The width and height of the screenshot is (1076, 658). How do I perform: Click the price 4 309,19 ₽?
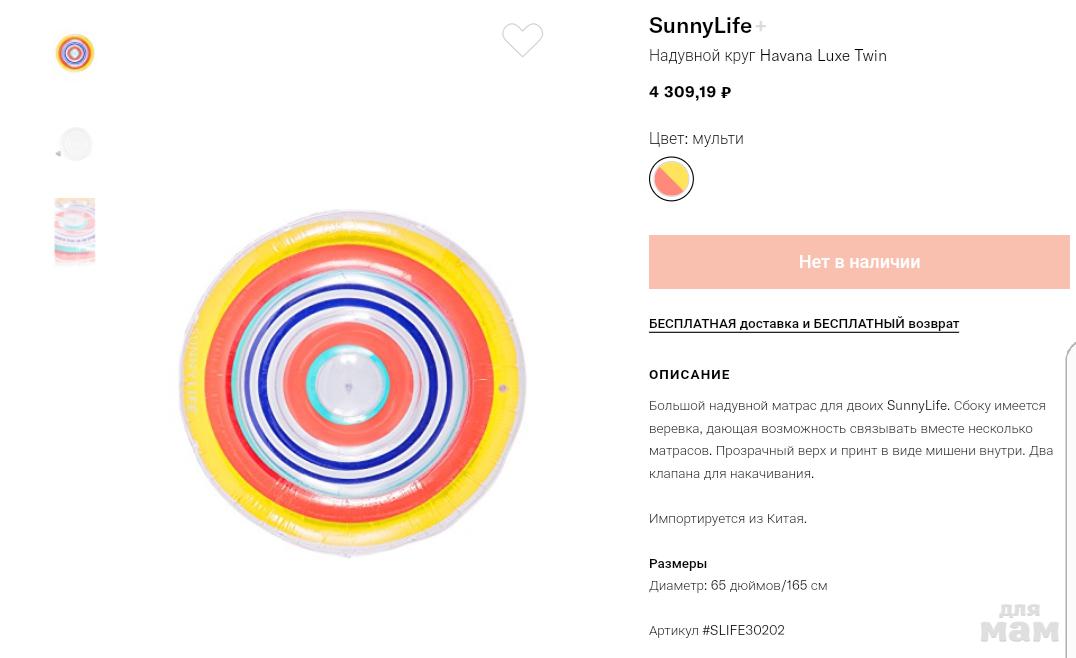[690, 92]
